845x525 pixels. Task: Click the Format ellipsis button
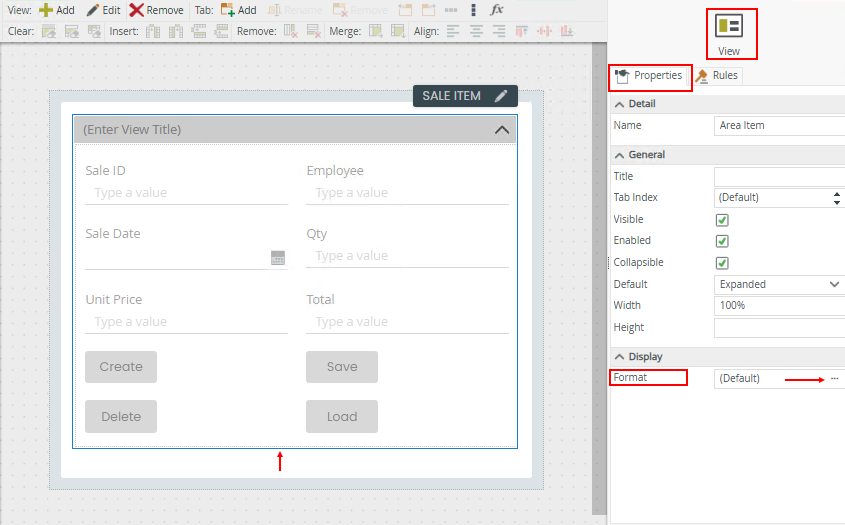[834, 378]
